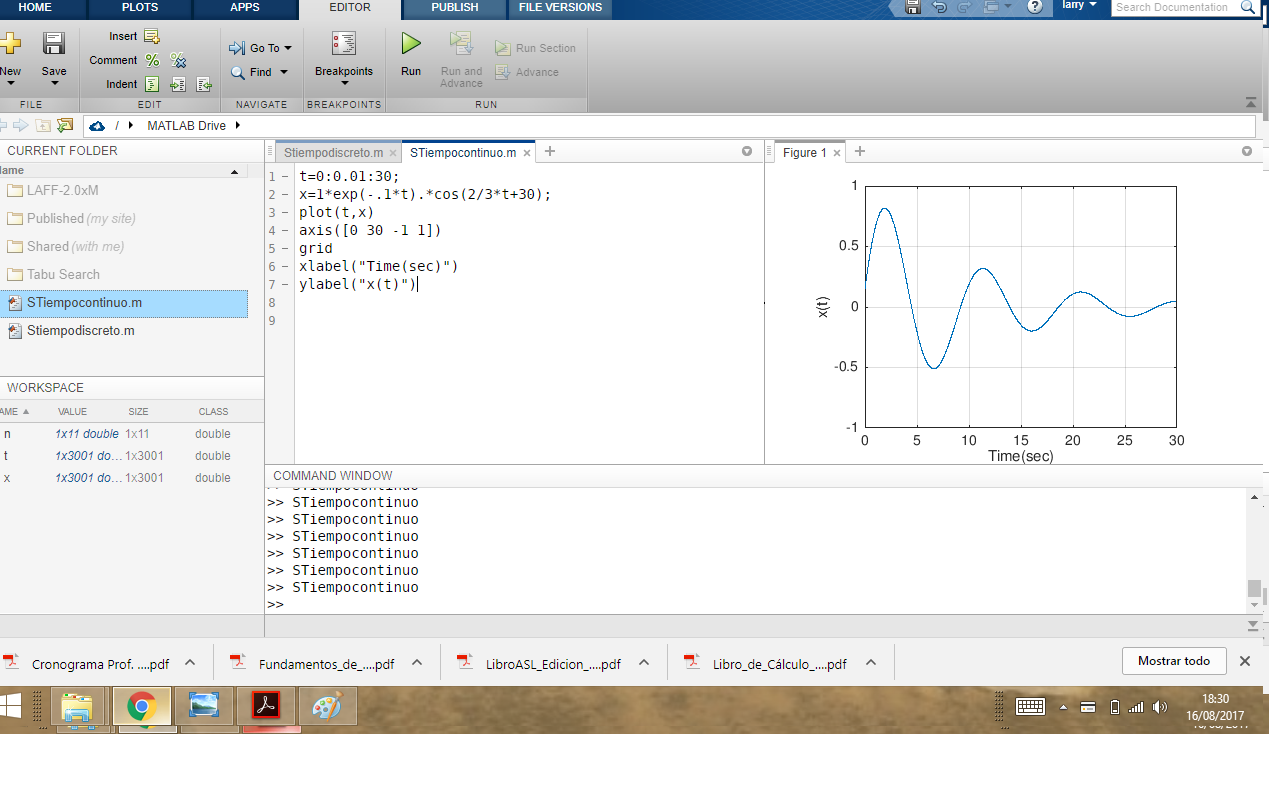Expand the Find dropdown arrow
Viewport: 1280px width, 800px height.
(x=284, y=72)
